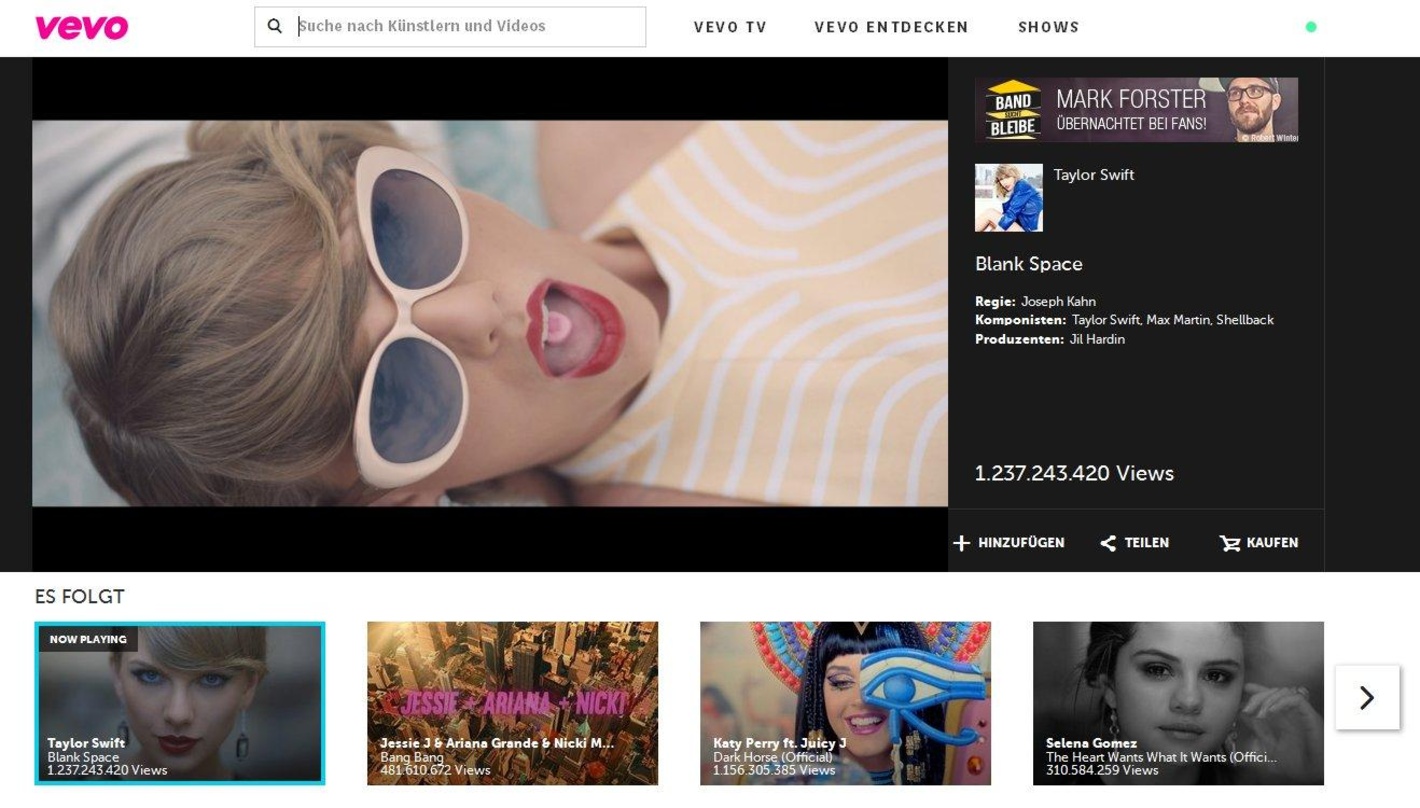Show next videos with right chevron
The image size is (1420, 808).
pos(1367,697)
